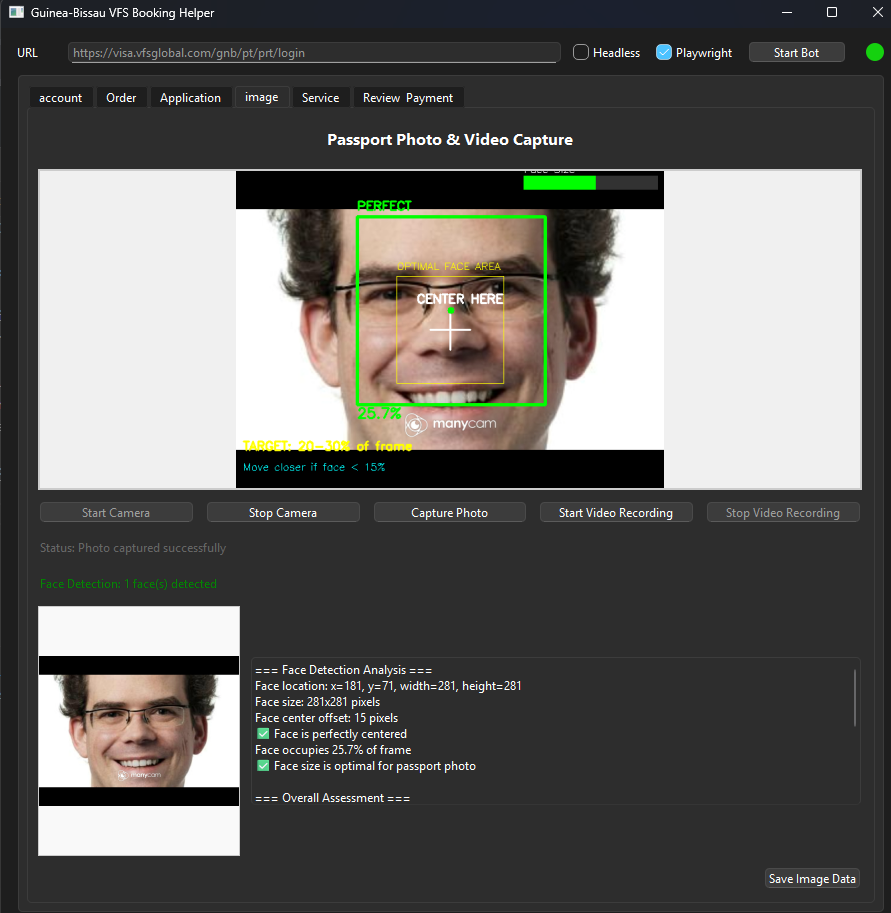
Task: Open the Order tab
Action: [x=121, y=98]
